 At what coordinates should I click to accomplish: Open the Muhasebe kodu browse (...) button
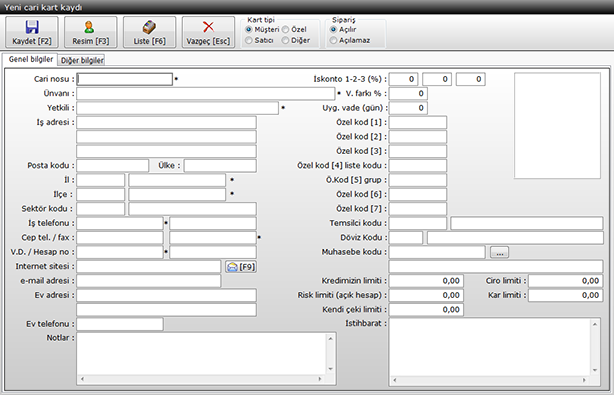(x=499, y=253)
